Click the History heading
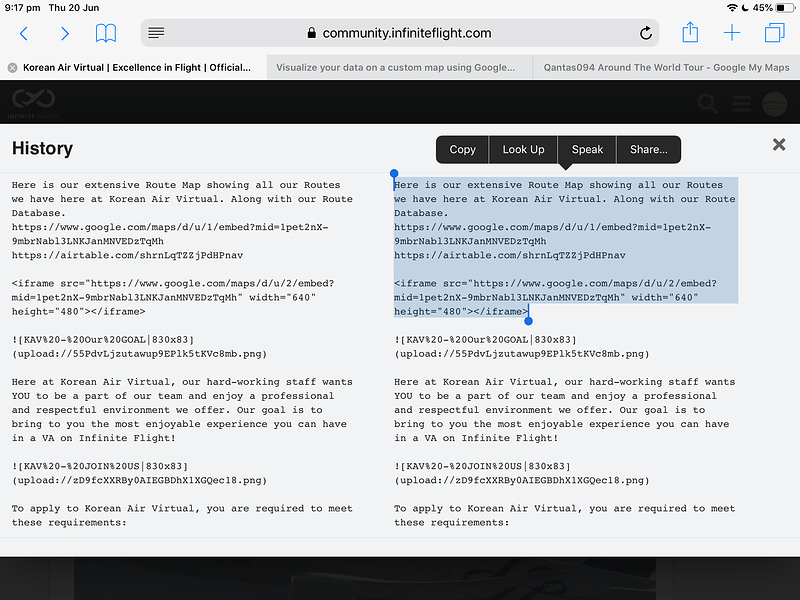The image size is (800, 600). [x=42, y=148]
